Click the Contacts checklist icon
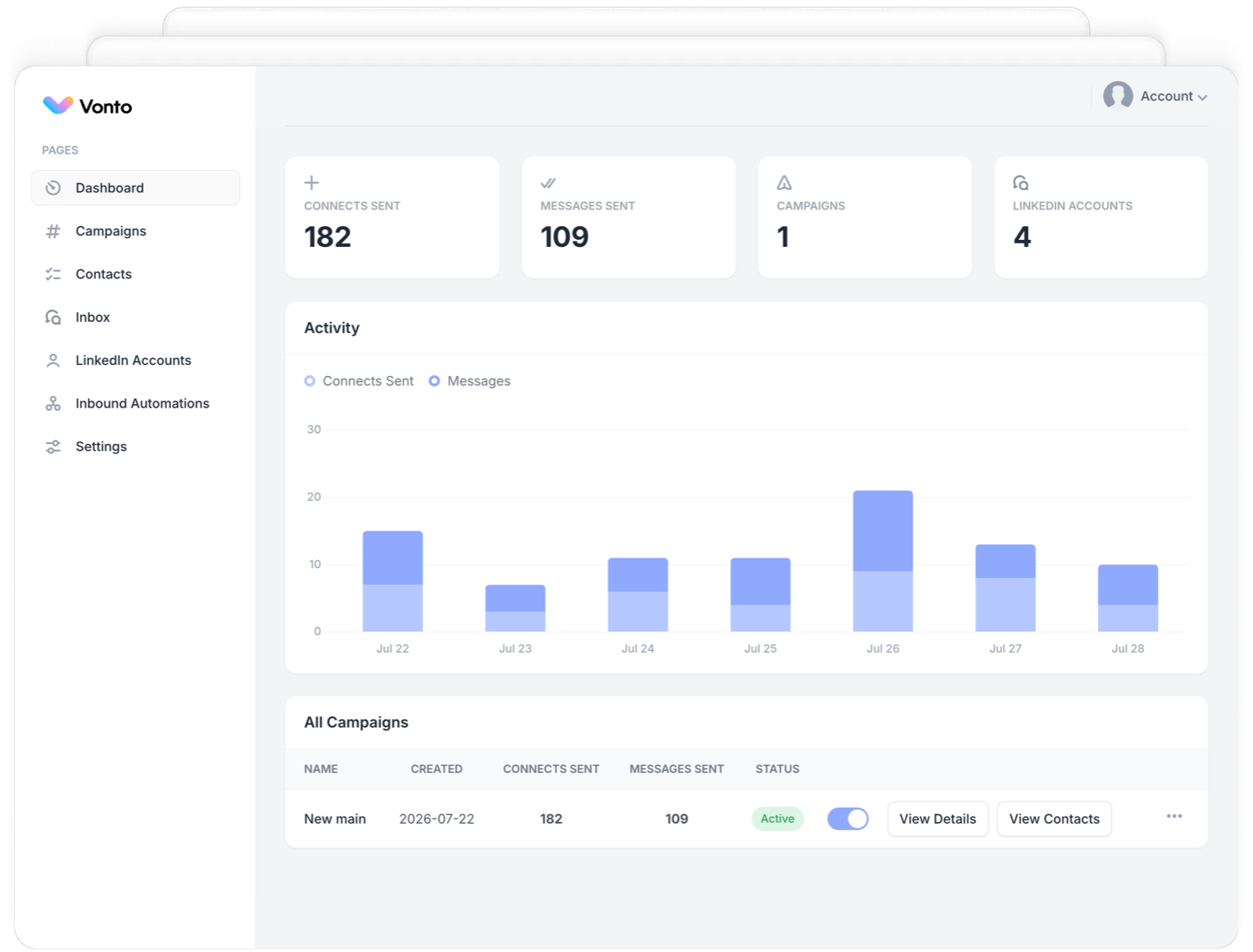This screenshot has width=1253, height=952. click(53, 274)
